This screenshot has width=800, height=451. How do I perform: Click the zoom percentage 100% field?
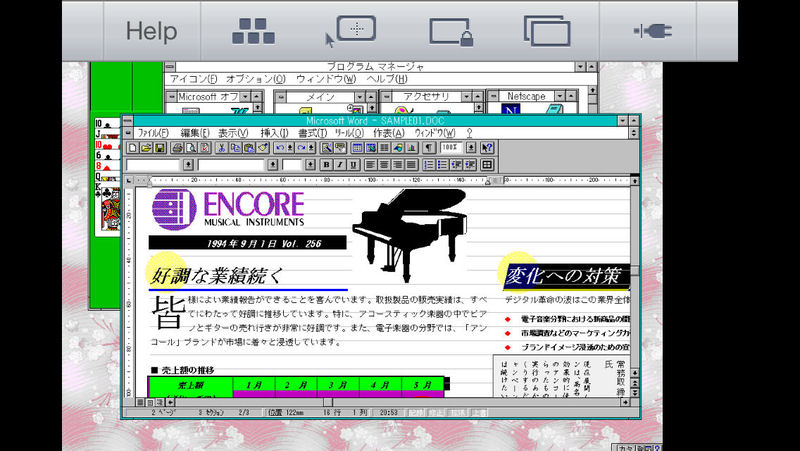pyautogui.click(x=450, y=148)
